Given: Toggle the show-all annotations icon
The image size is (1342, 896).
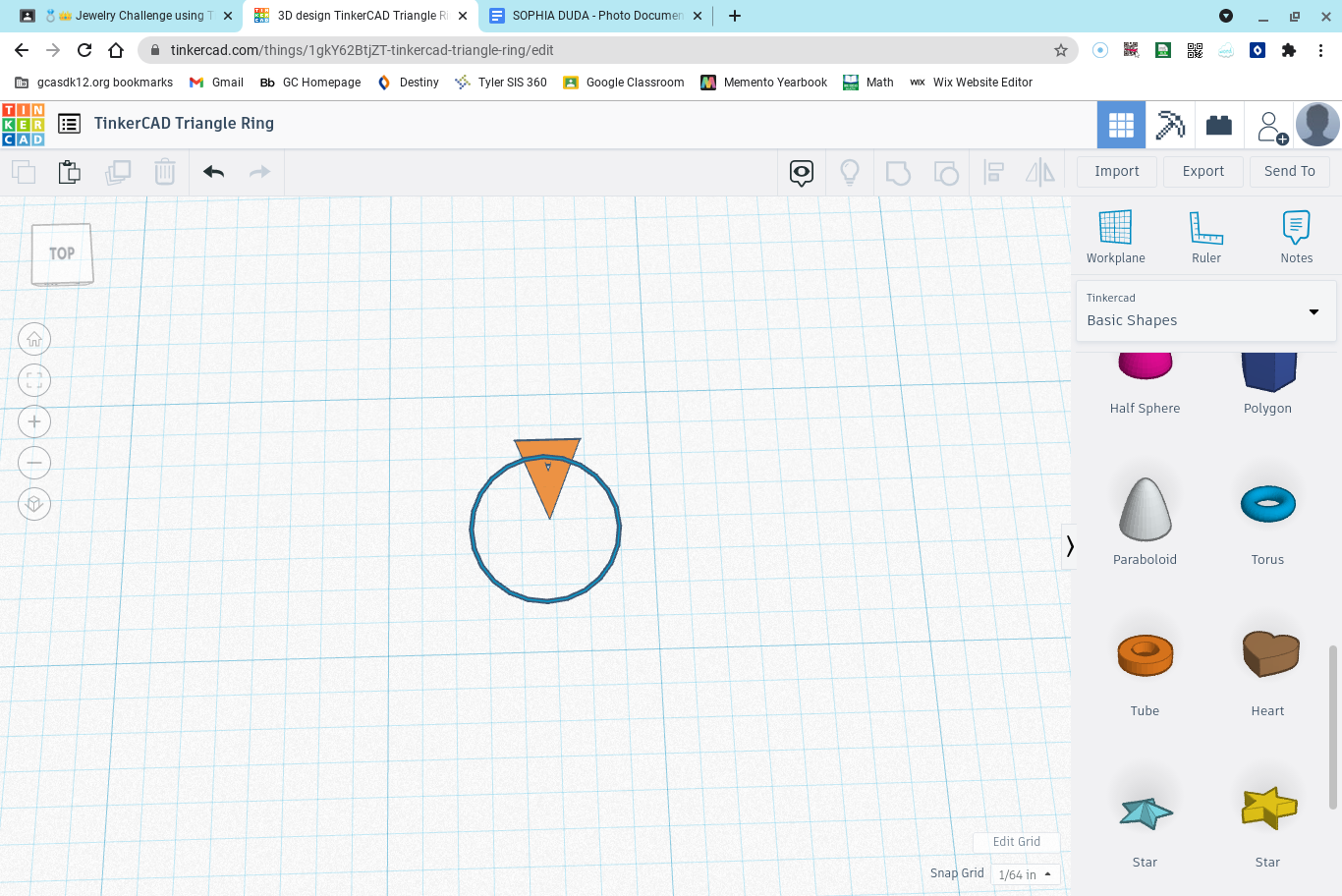Looking at the screenshot, I should coord(801,172).
